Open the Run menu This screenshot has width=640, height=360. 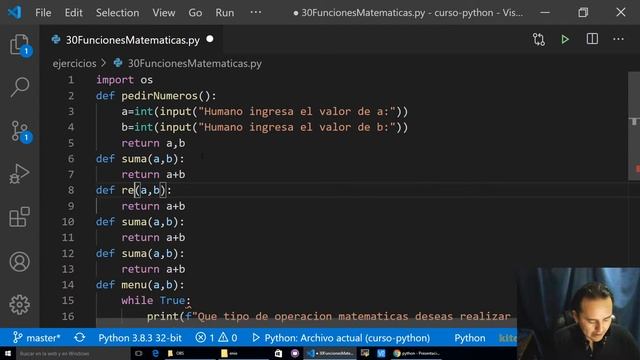coord(225,13)
